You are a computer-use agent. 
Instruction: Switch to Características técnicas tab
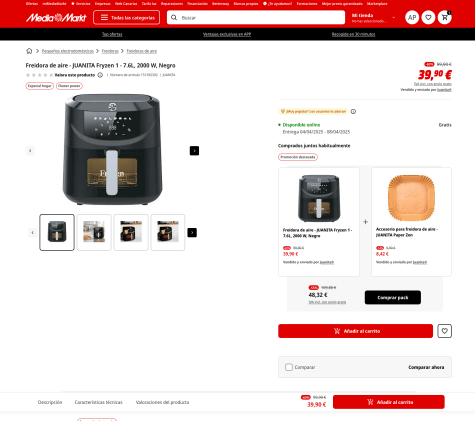coord(98,402)
